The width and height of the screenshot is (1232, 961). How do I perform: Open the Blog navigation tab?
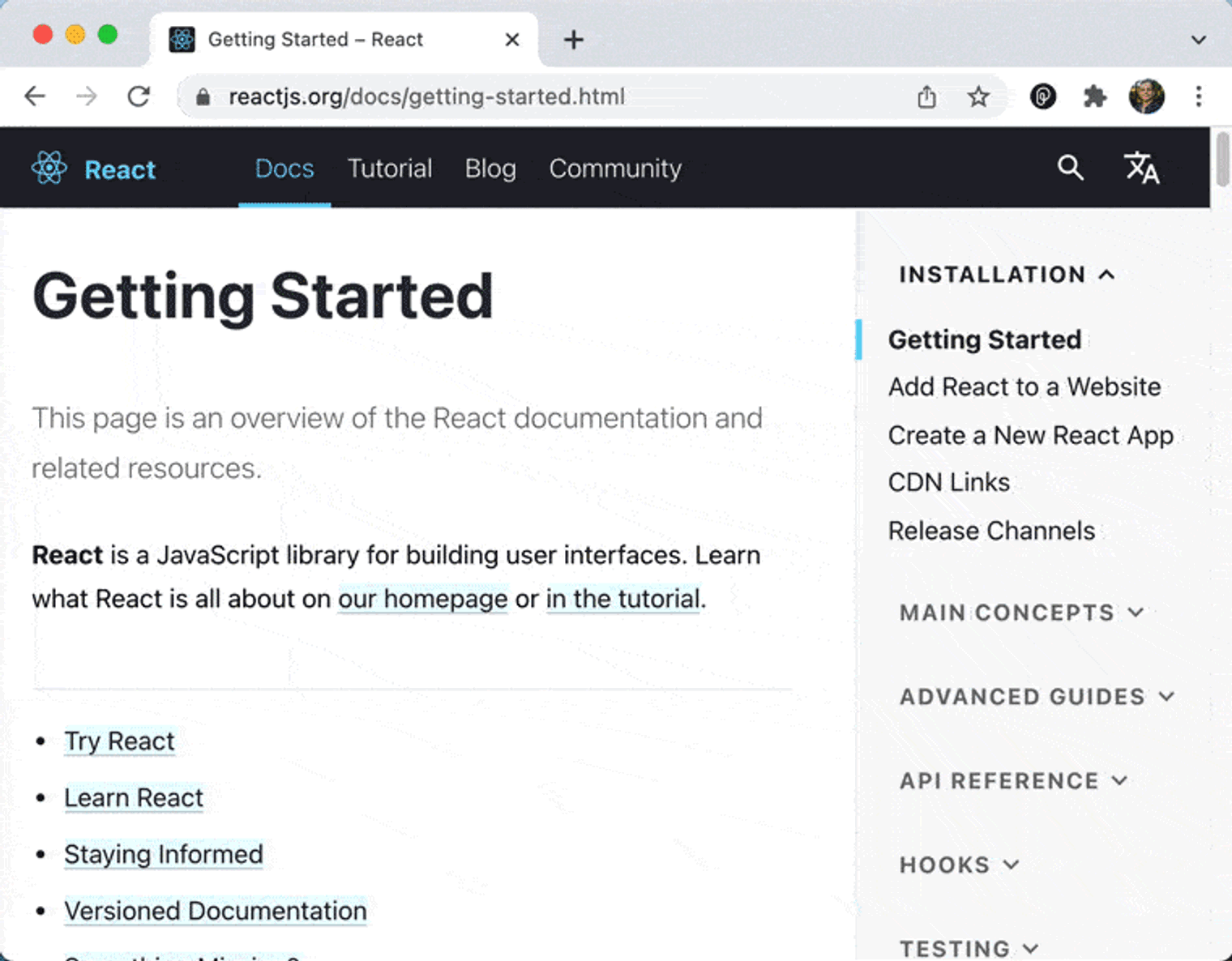point(490,168)
